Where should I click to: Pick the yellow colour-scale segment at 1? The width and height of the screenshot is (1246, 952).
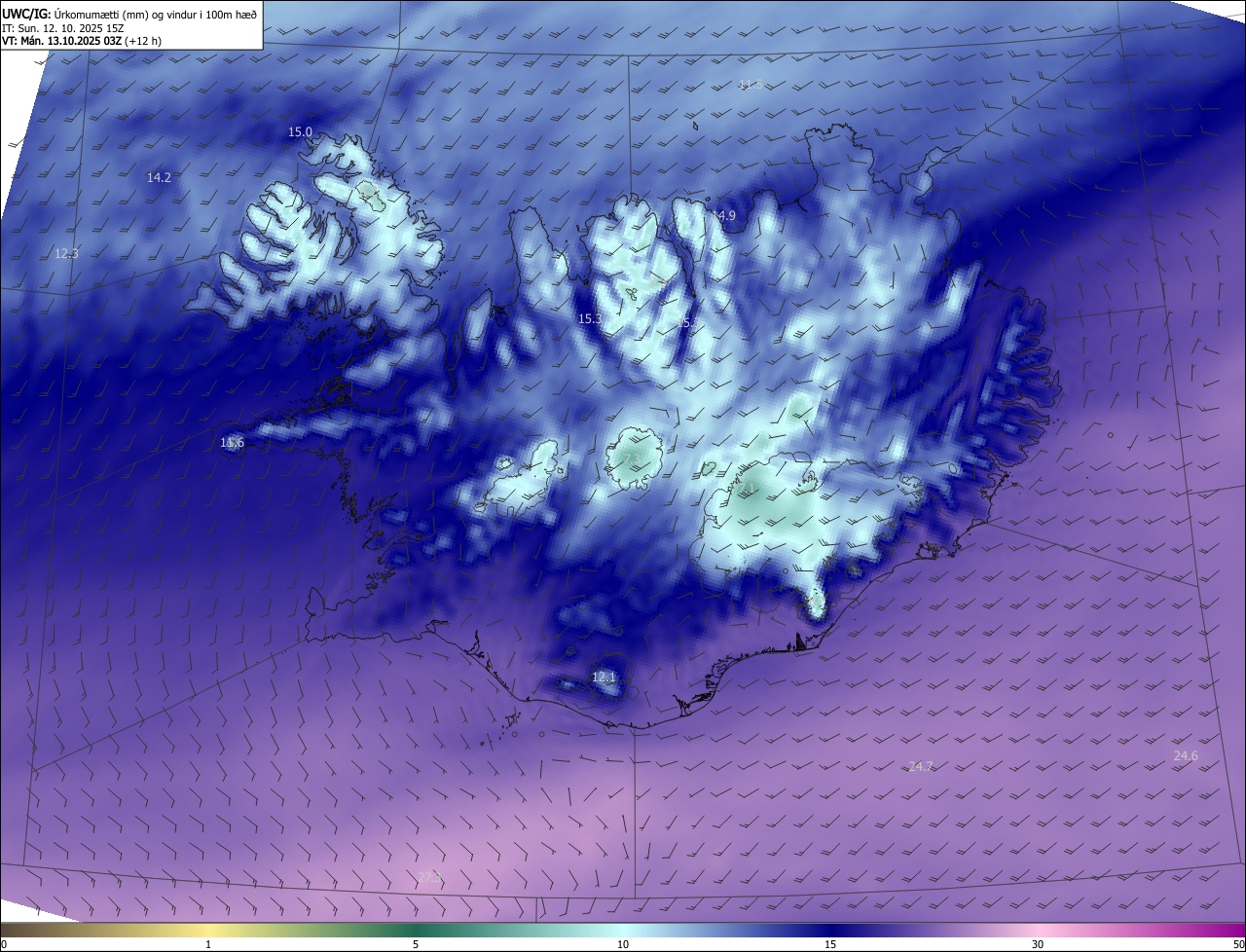208,931
